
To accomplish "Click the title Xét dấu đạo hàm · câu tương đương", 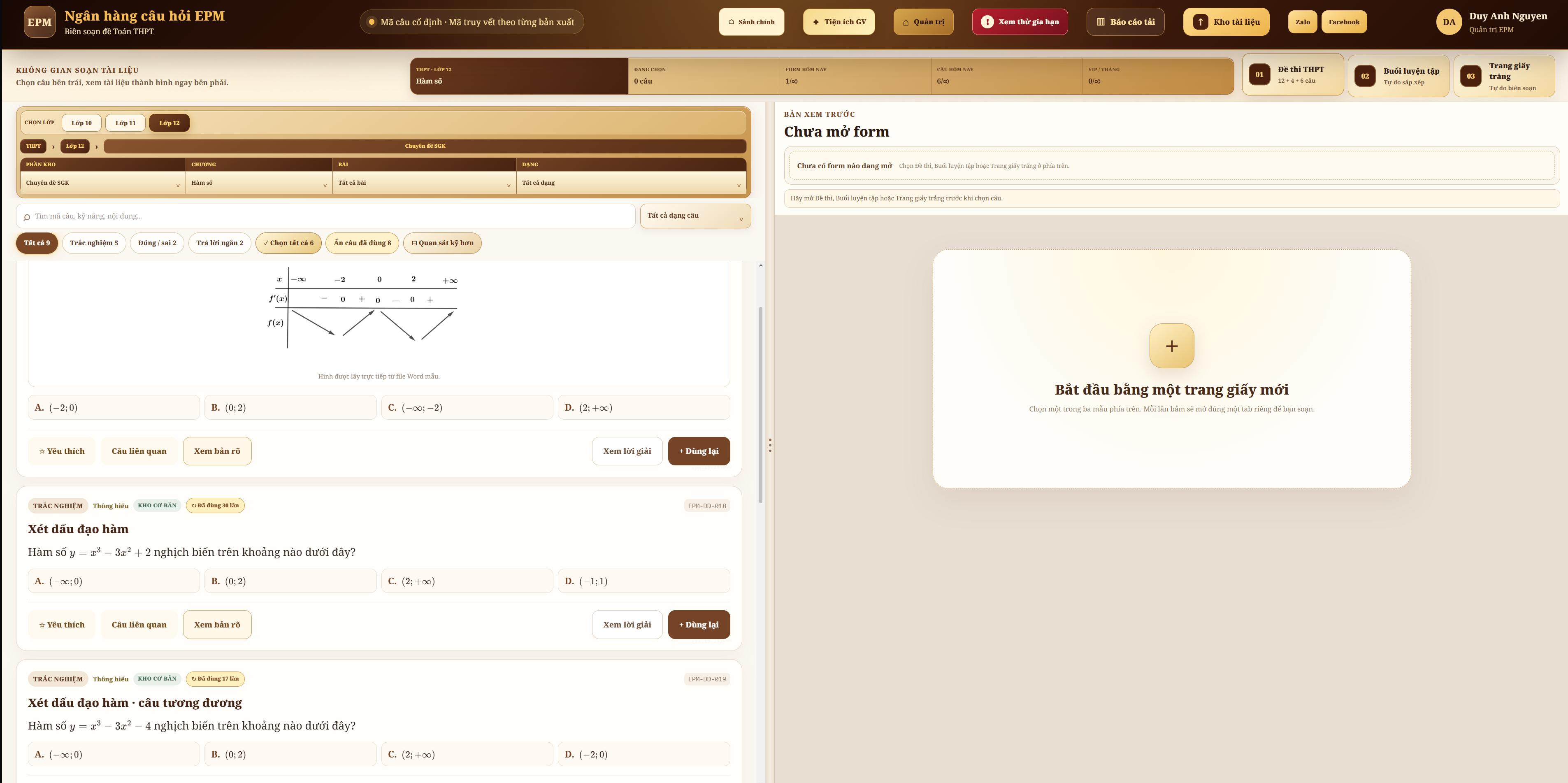I will [135, 703].
